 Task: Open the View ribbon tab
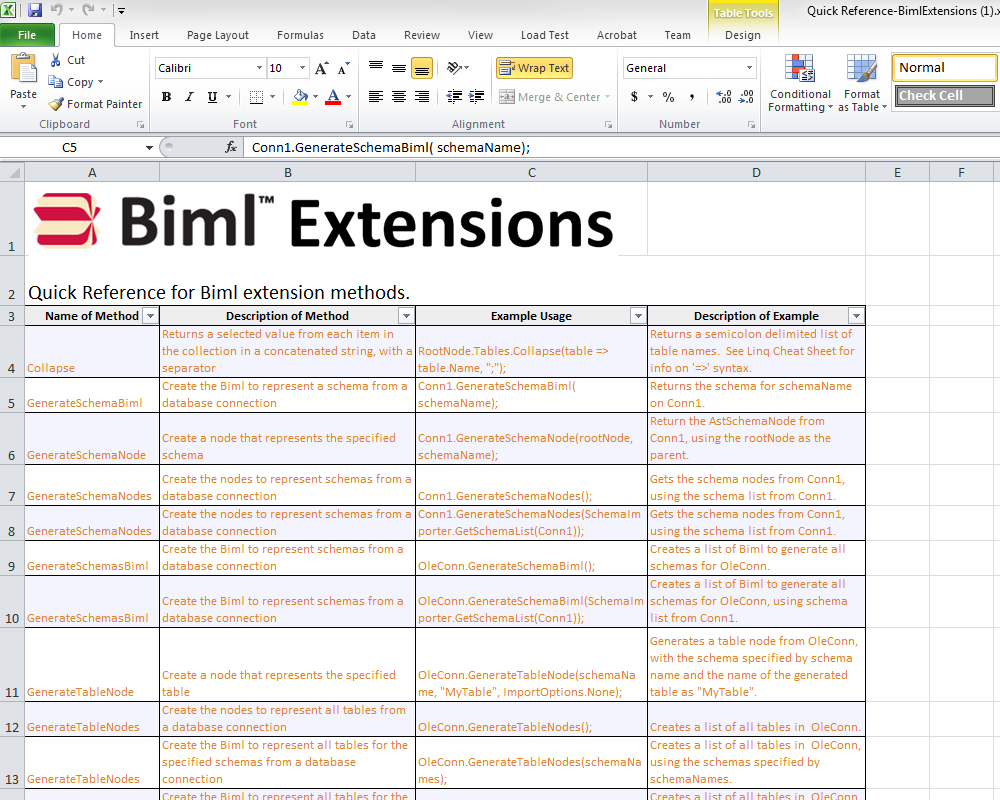pyautogui.click(x=480, y=35)
